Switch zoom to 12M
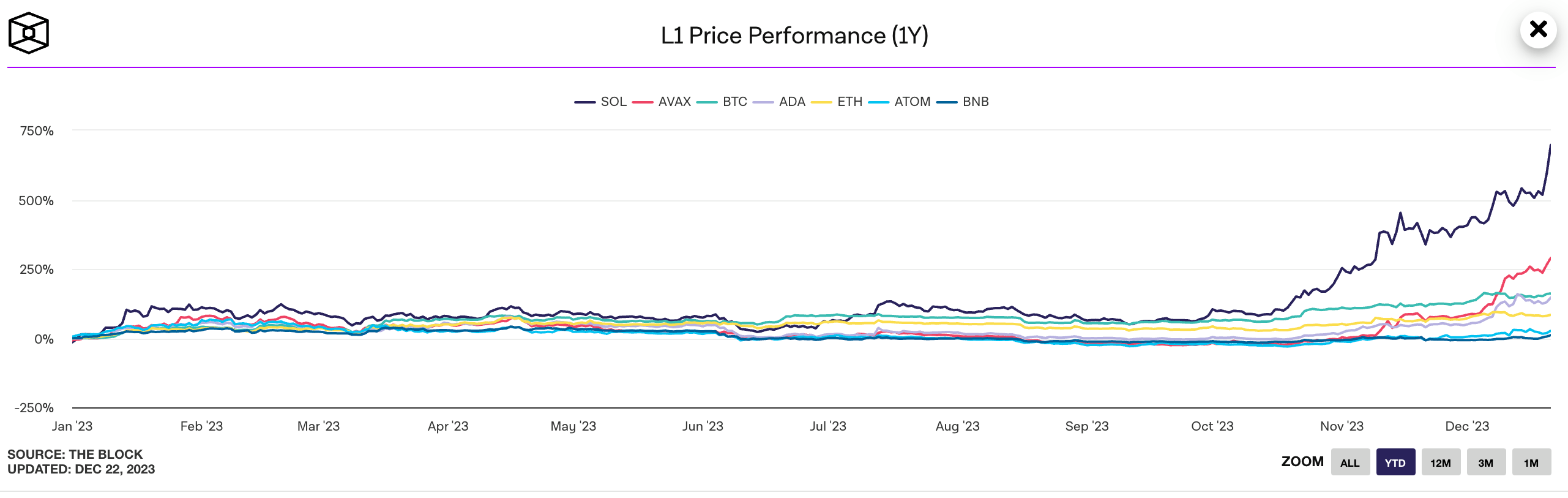Screen dimensions: 1568x498 tap(1441, 462)
